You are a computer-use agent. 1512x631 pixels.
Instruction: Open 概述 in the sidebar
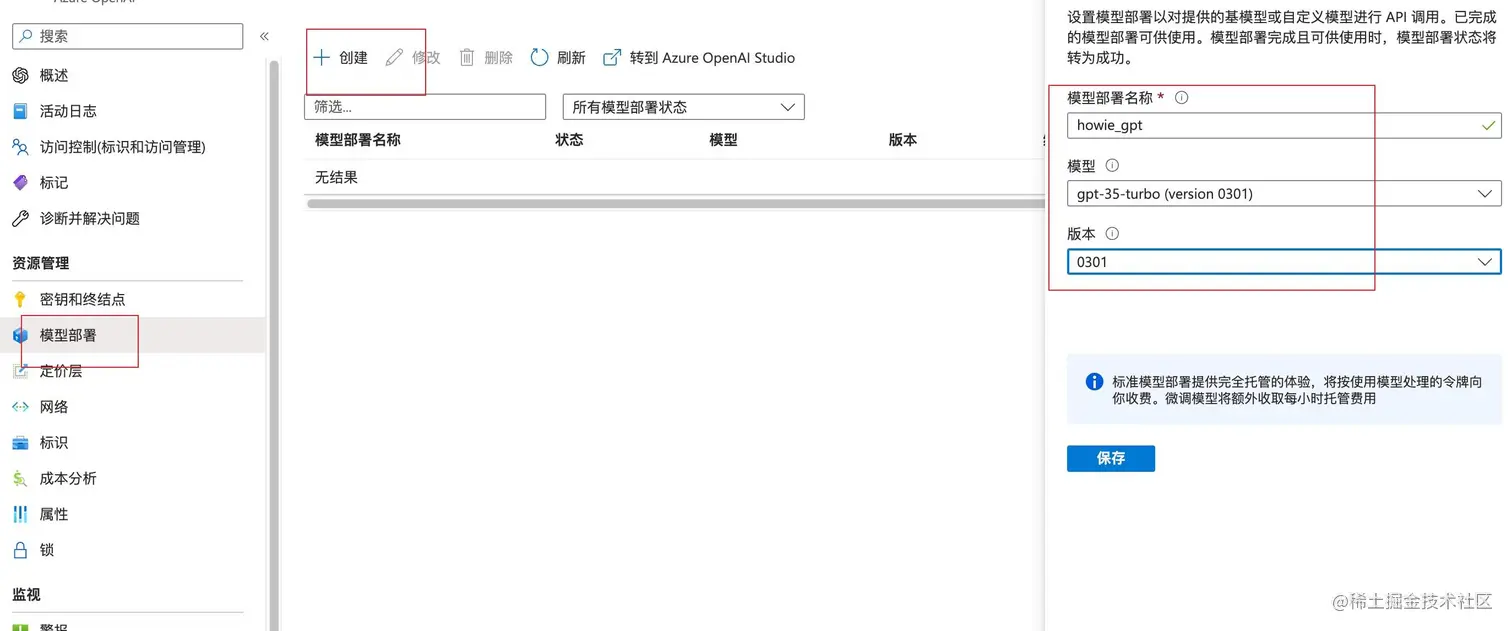(x=54, y=75)
